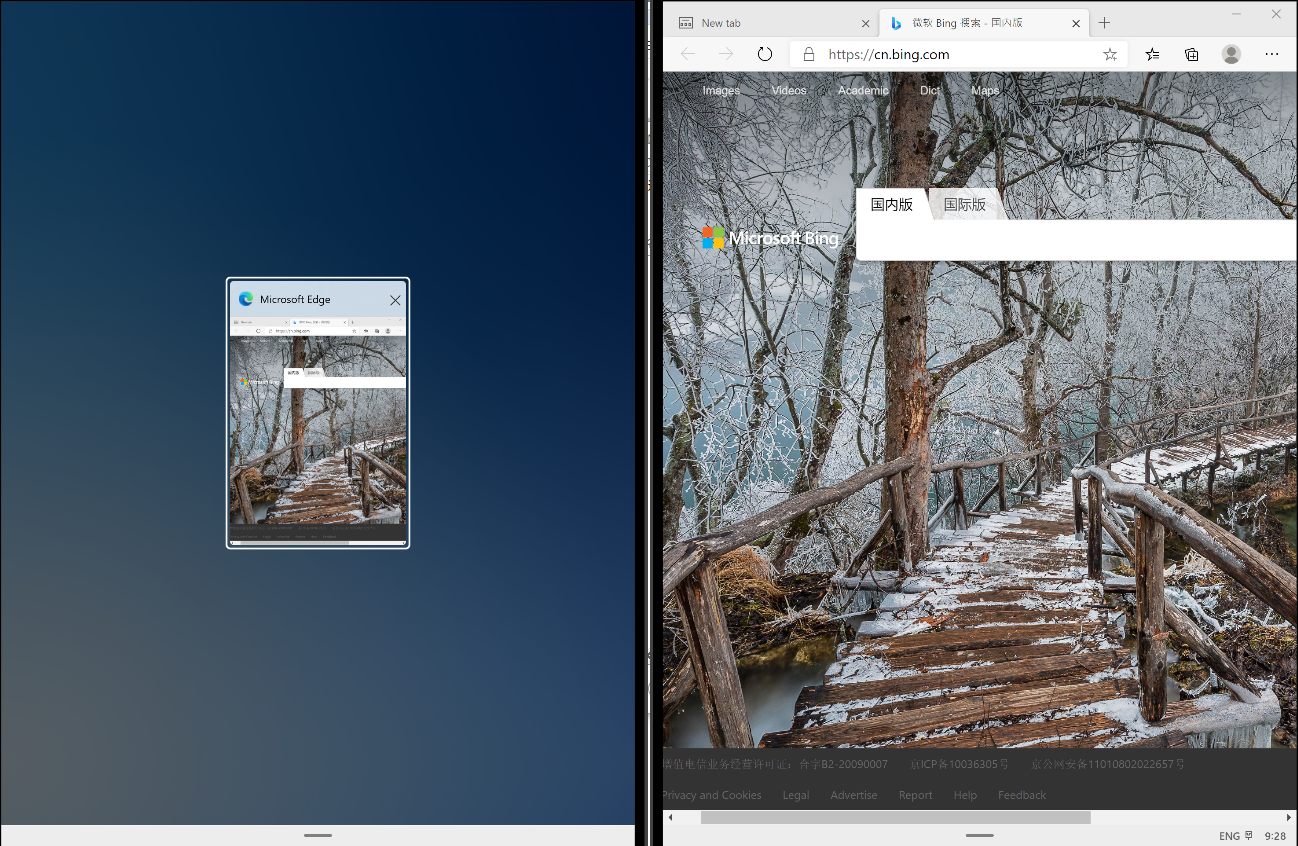The height and width of the screenshot is (846, 1298).
Task: Open the Legal footer link
Action: (x=796, y=795)
